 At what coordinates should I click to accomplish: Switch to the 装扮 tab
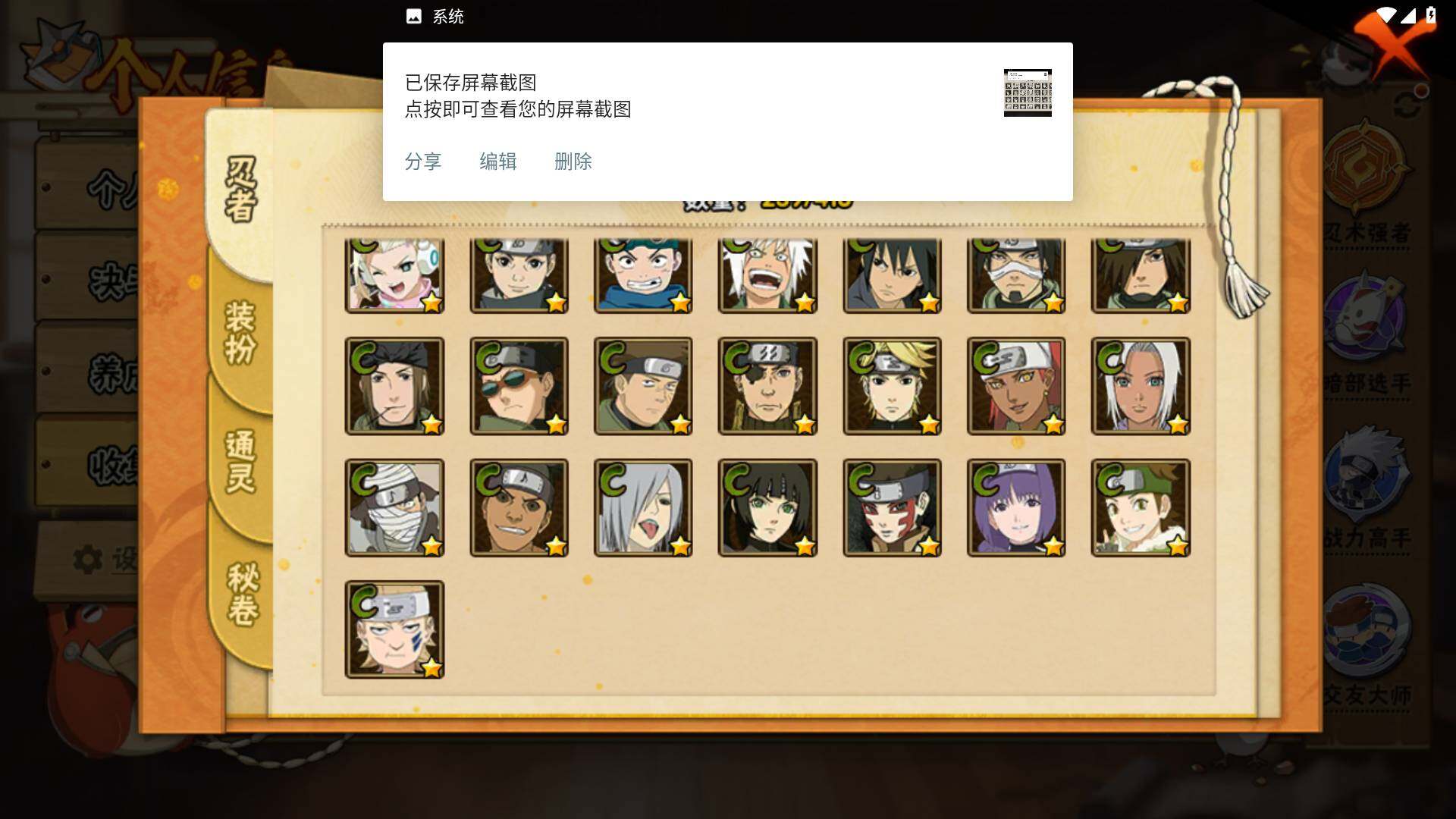pyautogui.click(x=241, y=334)
